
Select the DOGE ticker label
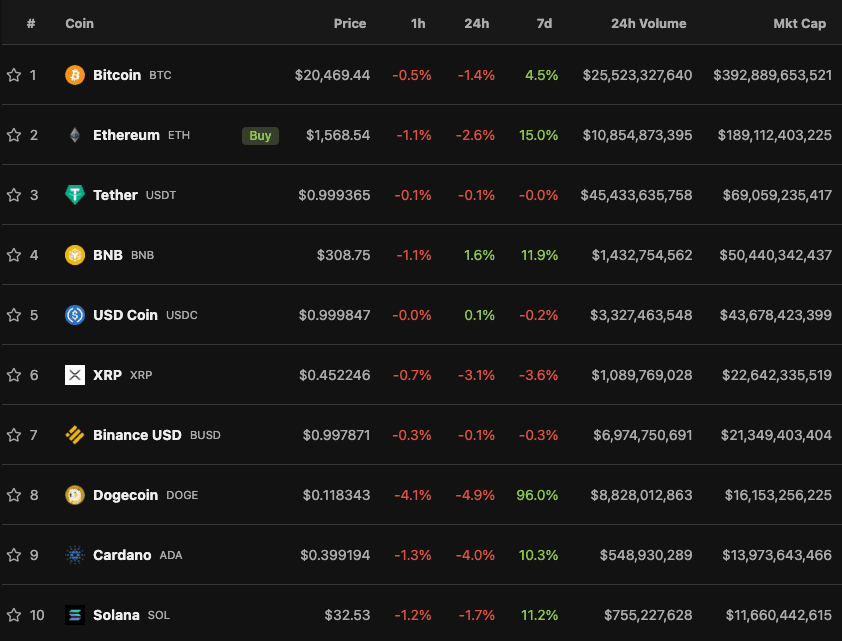tap(182, 495)
